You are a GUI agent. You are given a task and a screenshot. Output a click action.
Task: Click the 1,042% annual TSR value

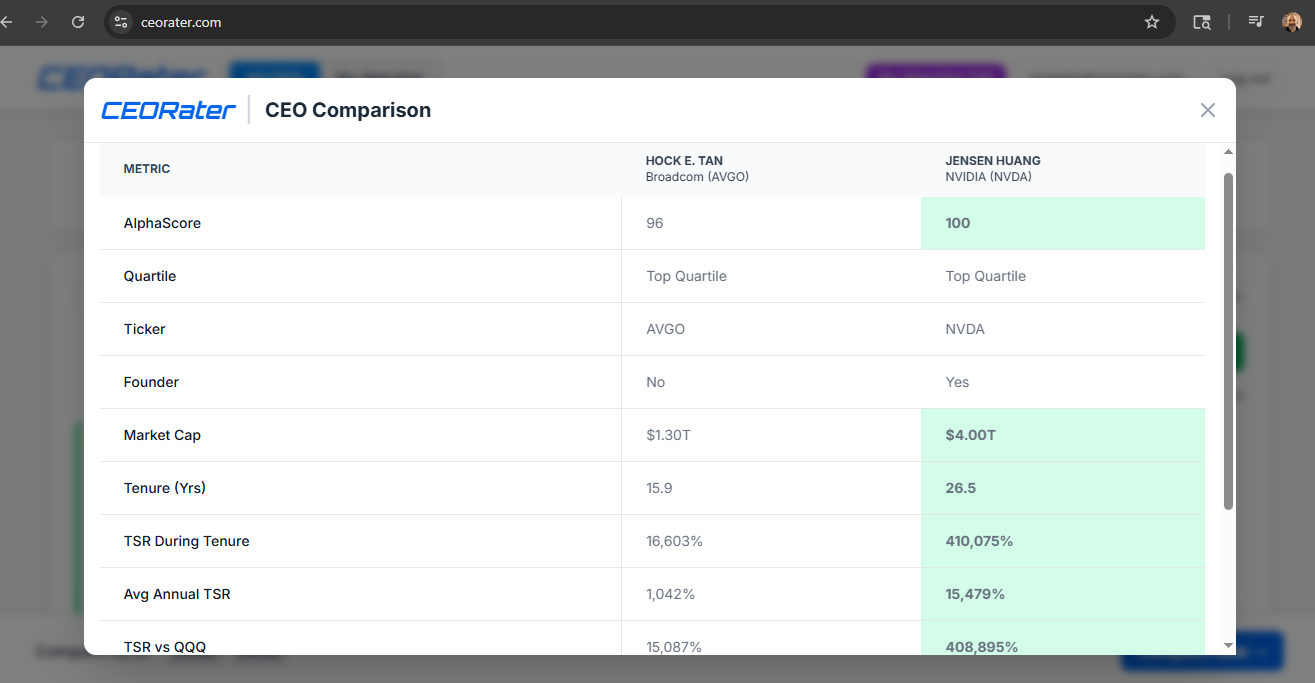(671, 594)
